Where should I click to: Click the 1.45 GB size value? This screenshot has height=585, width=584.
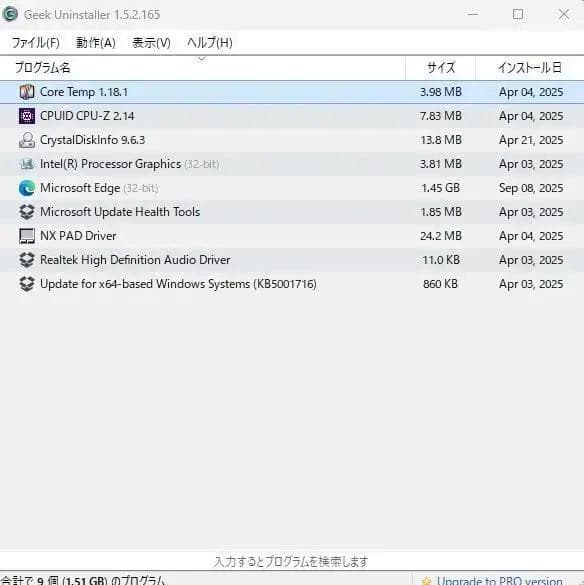[x=441, y=188]
